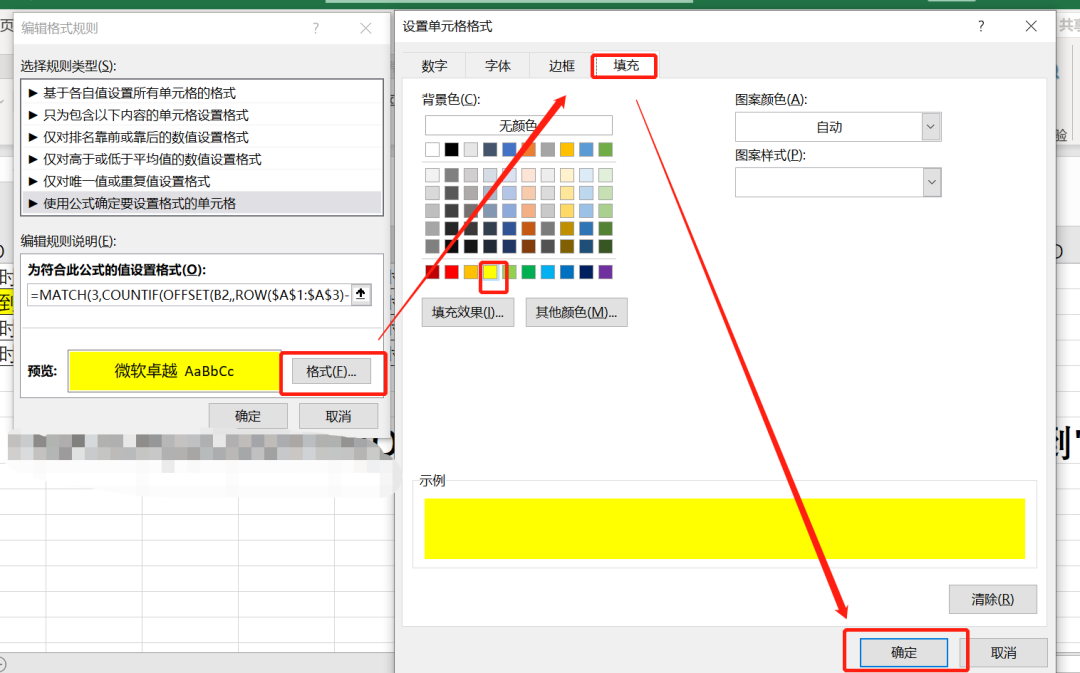Screen dimensions: 1080x673
Task: Open 格式 button in edit rule dialog
Action: coord(331,371)
